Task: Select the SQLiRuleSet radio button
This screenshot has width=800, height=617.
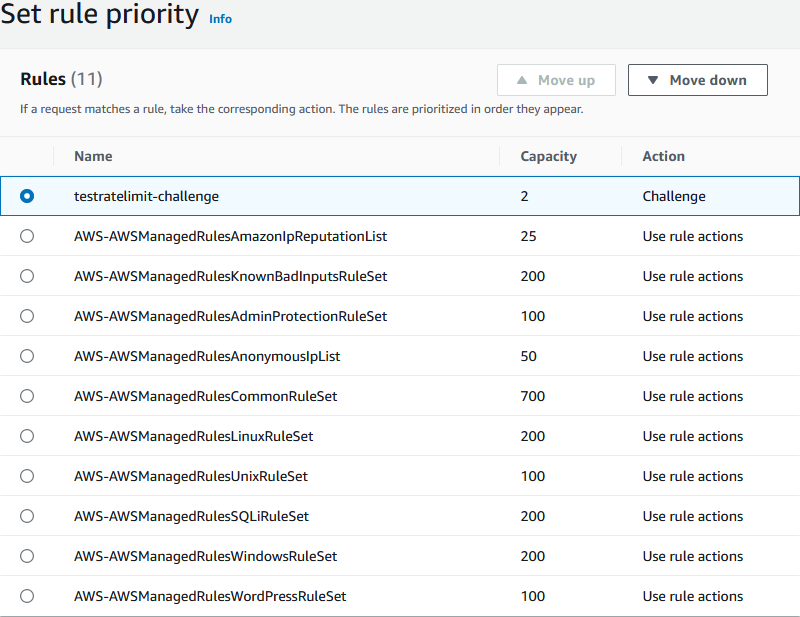Action: [x=27, y=516]
